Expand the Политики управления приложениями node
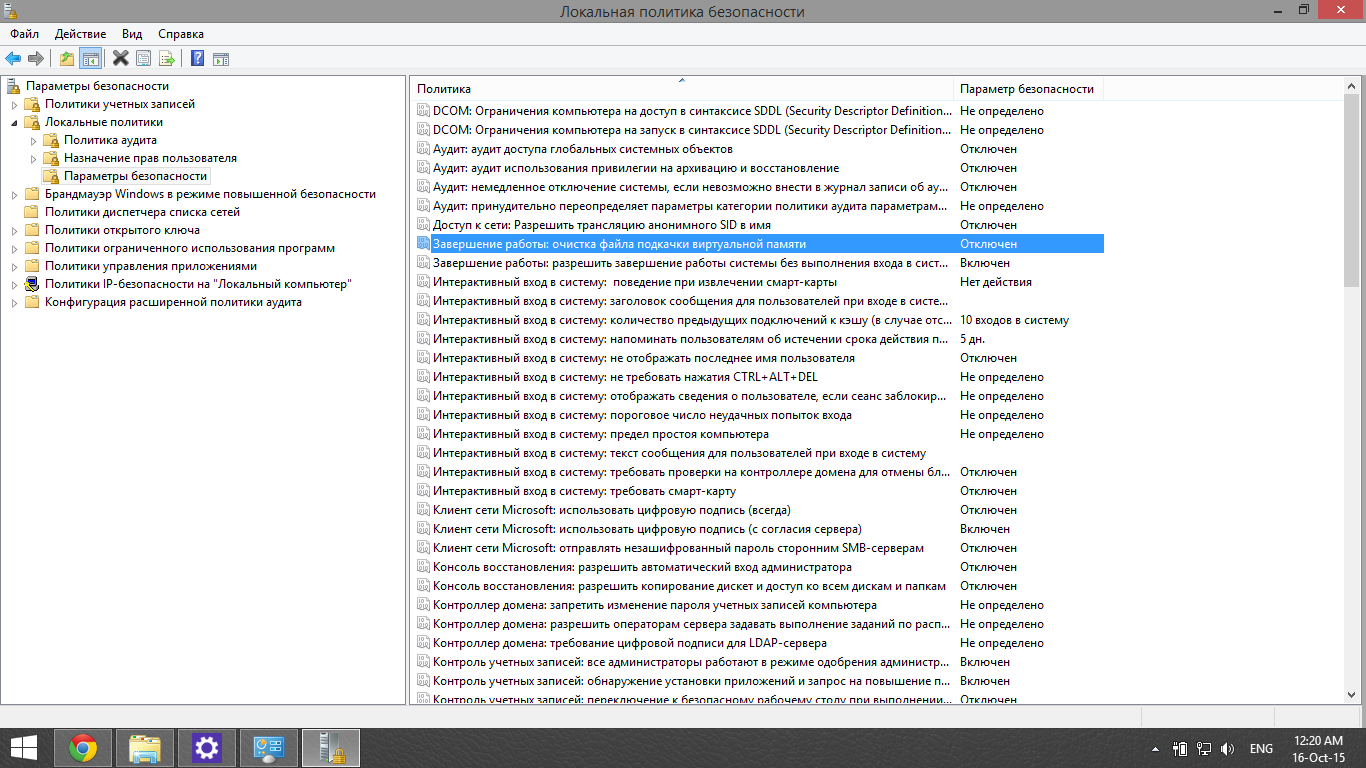Viewport: 1366px width, 768px height. (x=14, y=266)
